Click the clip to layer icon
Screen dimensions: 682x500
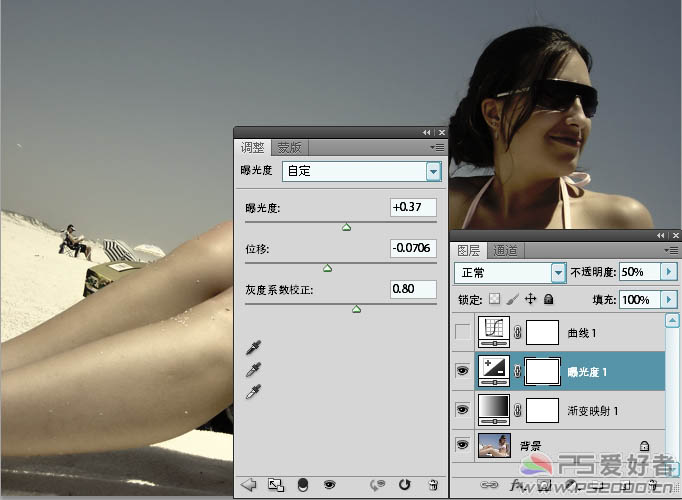tap(276, 485)
